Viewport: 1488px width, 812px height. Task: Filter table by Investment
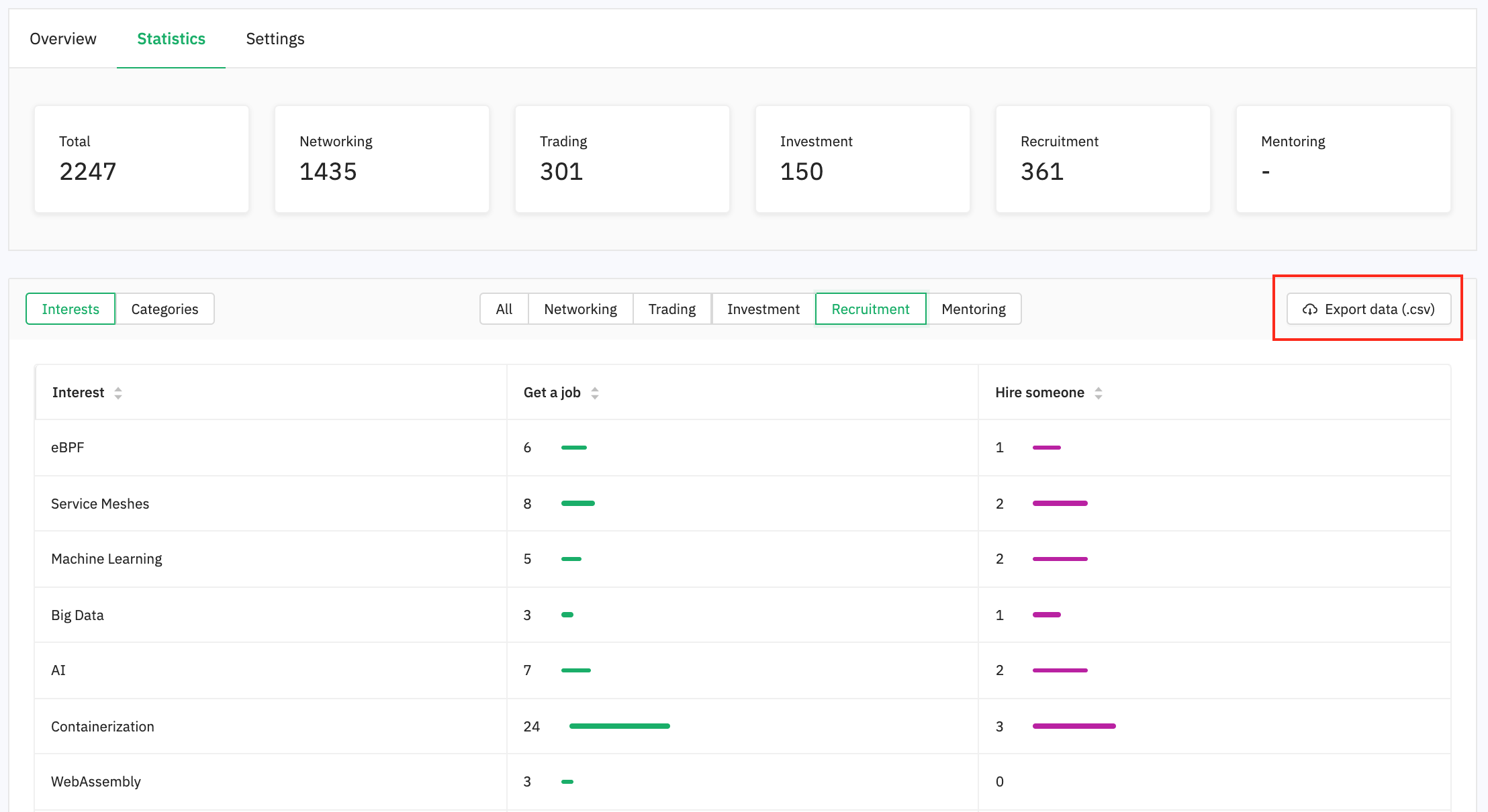pos(763,309)
